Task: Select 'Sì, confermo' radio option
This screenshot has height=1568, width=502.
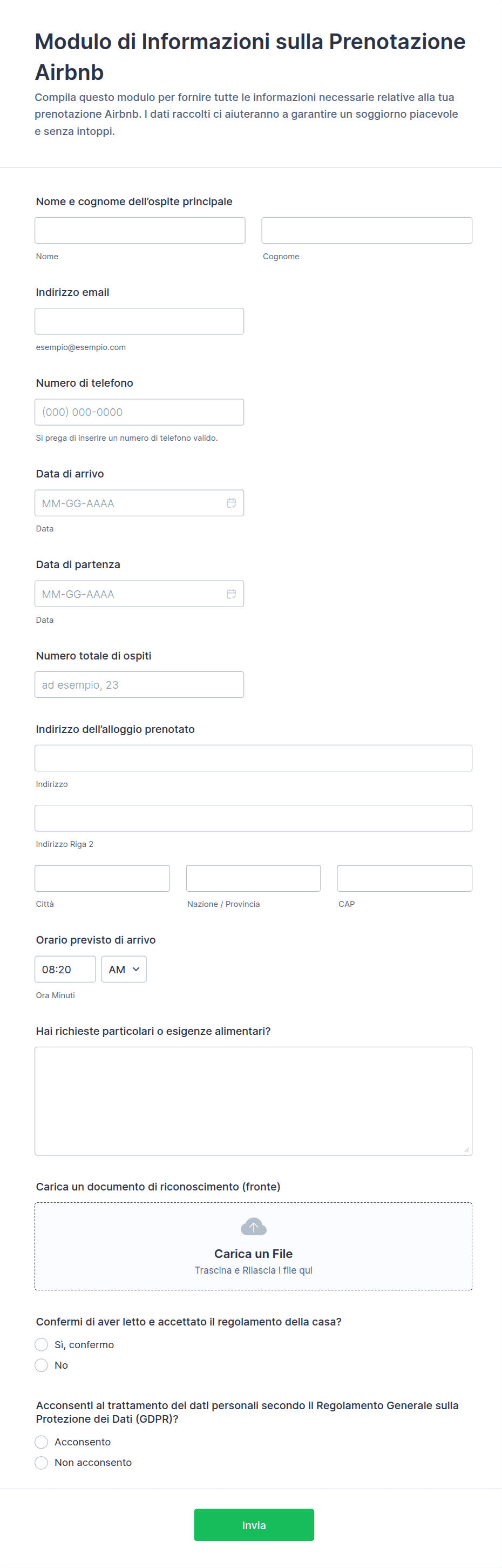Action: point(42,1344)
